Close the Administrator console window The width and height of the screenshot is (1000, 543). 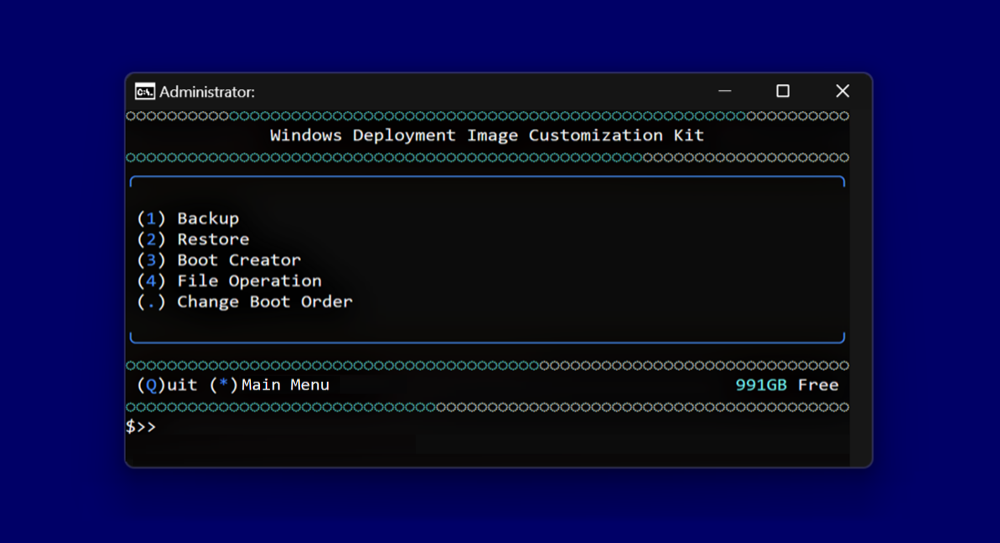[x=842, y=91]
